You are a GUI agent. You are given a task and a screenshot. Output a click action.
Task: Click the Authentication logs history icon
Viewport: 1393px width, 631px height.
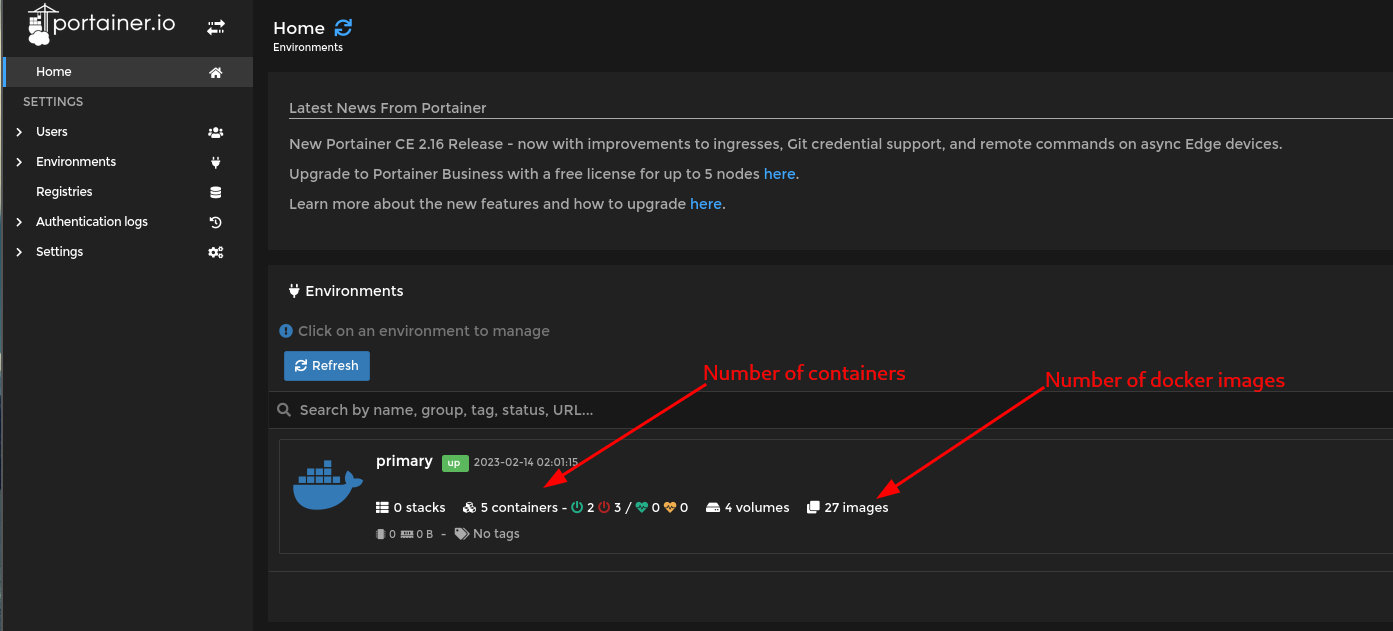coord(215,222)
